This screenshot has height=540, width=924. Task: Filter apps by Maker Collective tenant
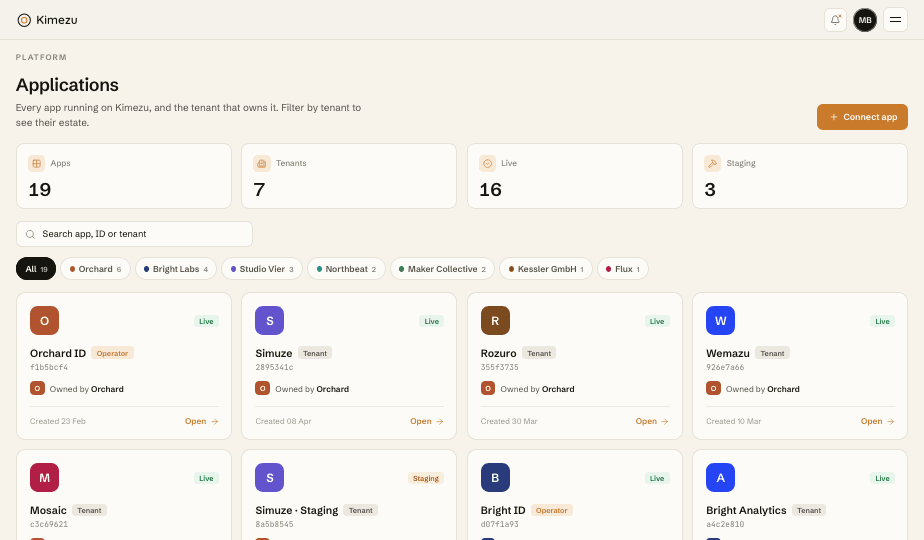tap(442, 269)
